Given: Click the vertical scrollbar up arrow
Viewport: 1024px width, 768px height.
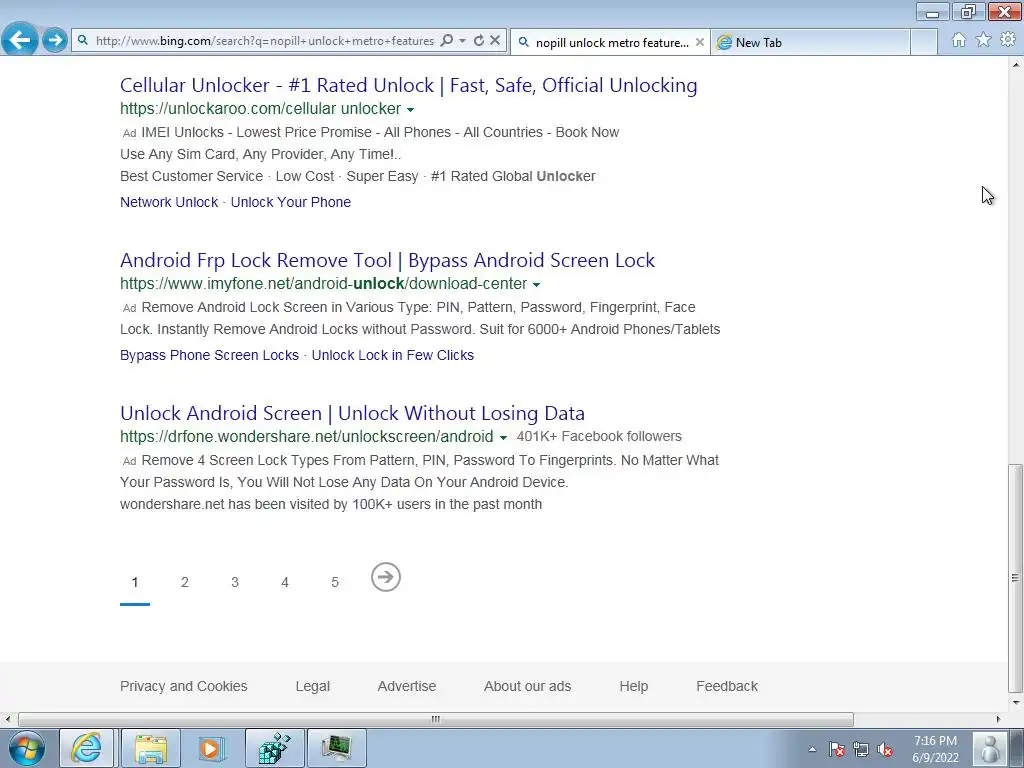Looking at the screenshot, I should coord(1016,65).
